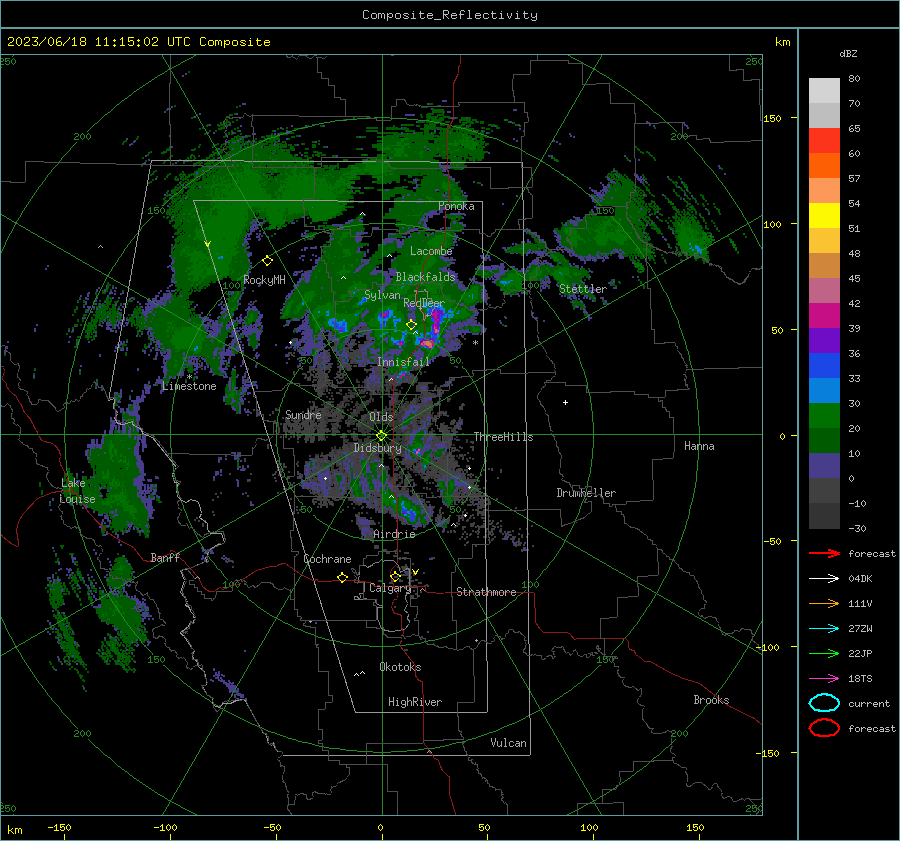
Task: Select the purple 39–36 dBZ color swatch
Action: click(824, 341)
